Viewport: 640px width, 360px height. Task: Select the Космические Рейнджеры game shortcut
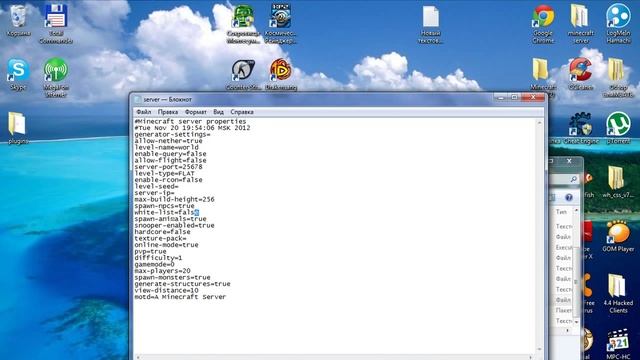pos(281,24)
